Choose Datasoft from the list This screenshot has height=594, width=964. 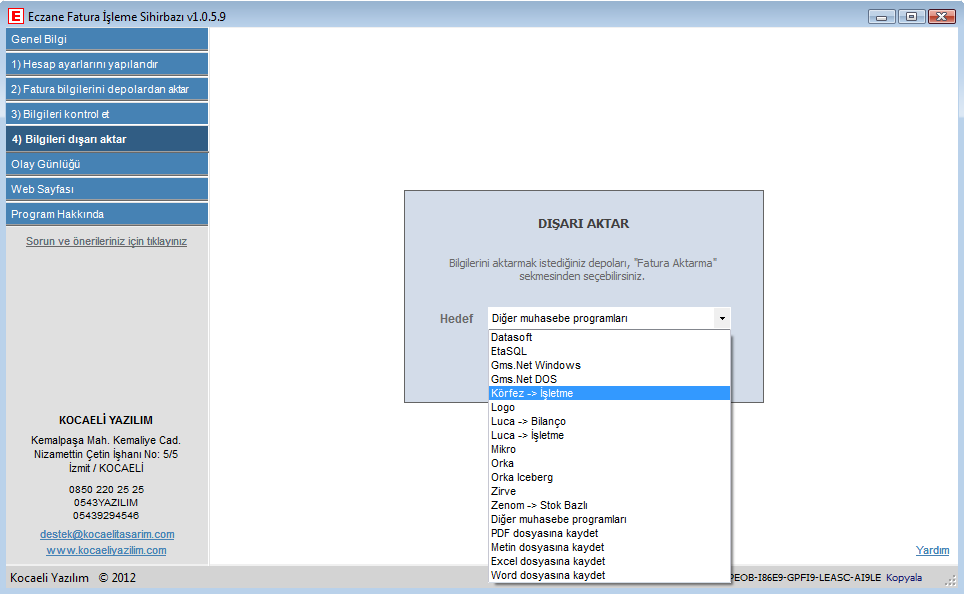click(609, 337)
